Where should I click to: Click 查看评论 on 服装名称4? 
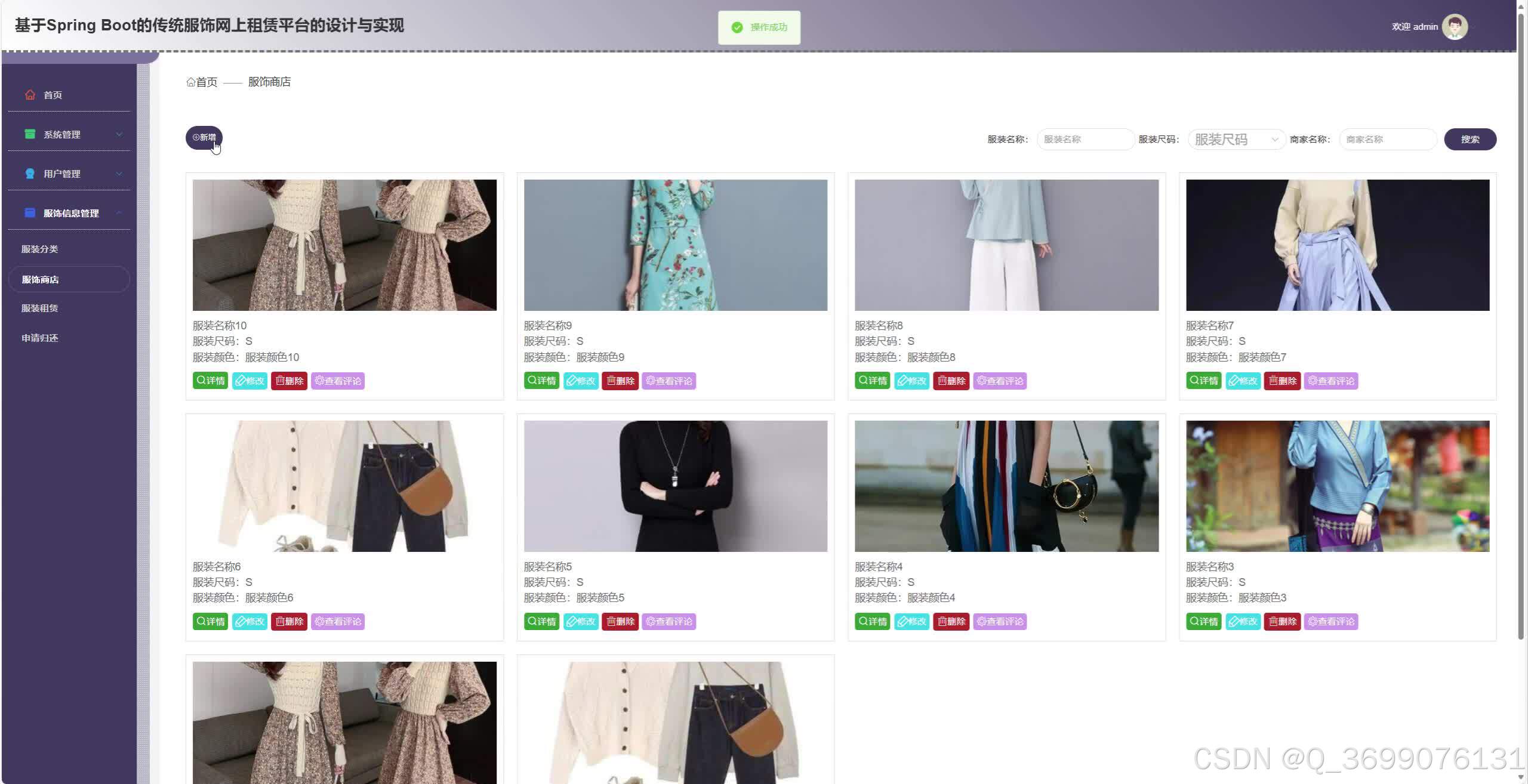(x=1000, y=621)
